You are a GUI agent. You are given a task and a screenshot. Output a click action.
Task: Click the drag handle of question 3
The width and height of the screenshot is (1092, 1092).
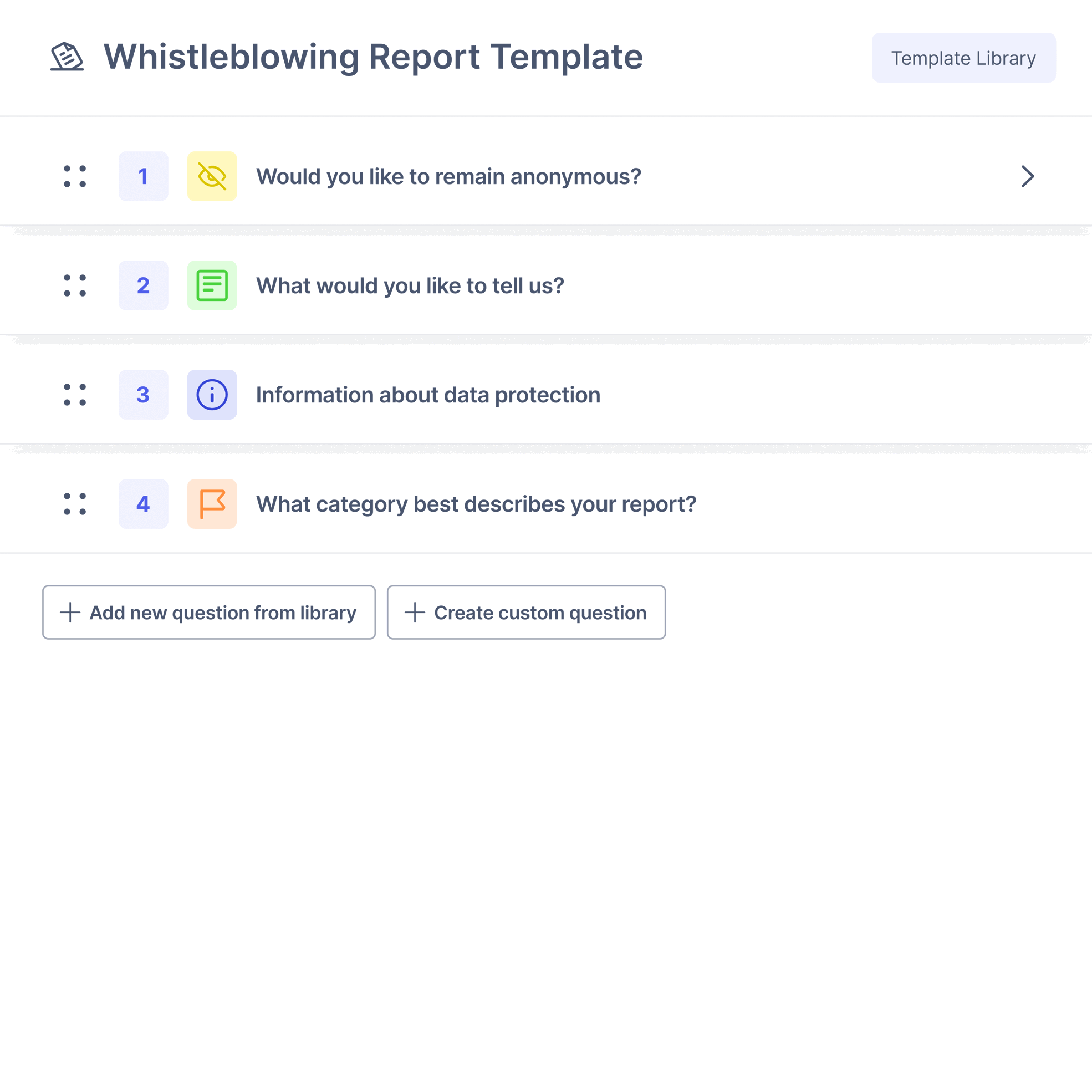click(x=75, y=395)
